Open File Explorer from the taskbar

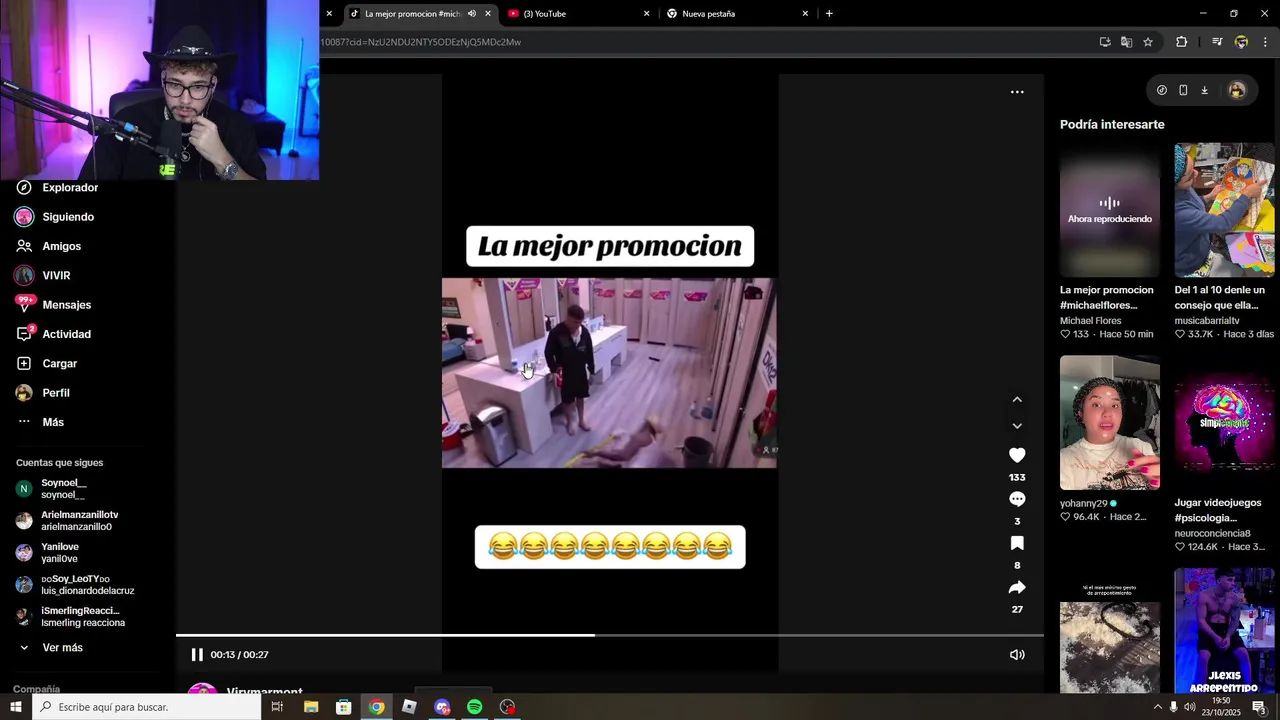tap(311, 707)
